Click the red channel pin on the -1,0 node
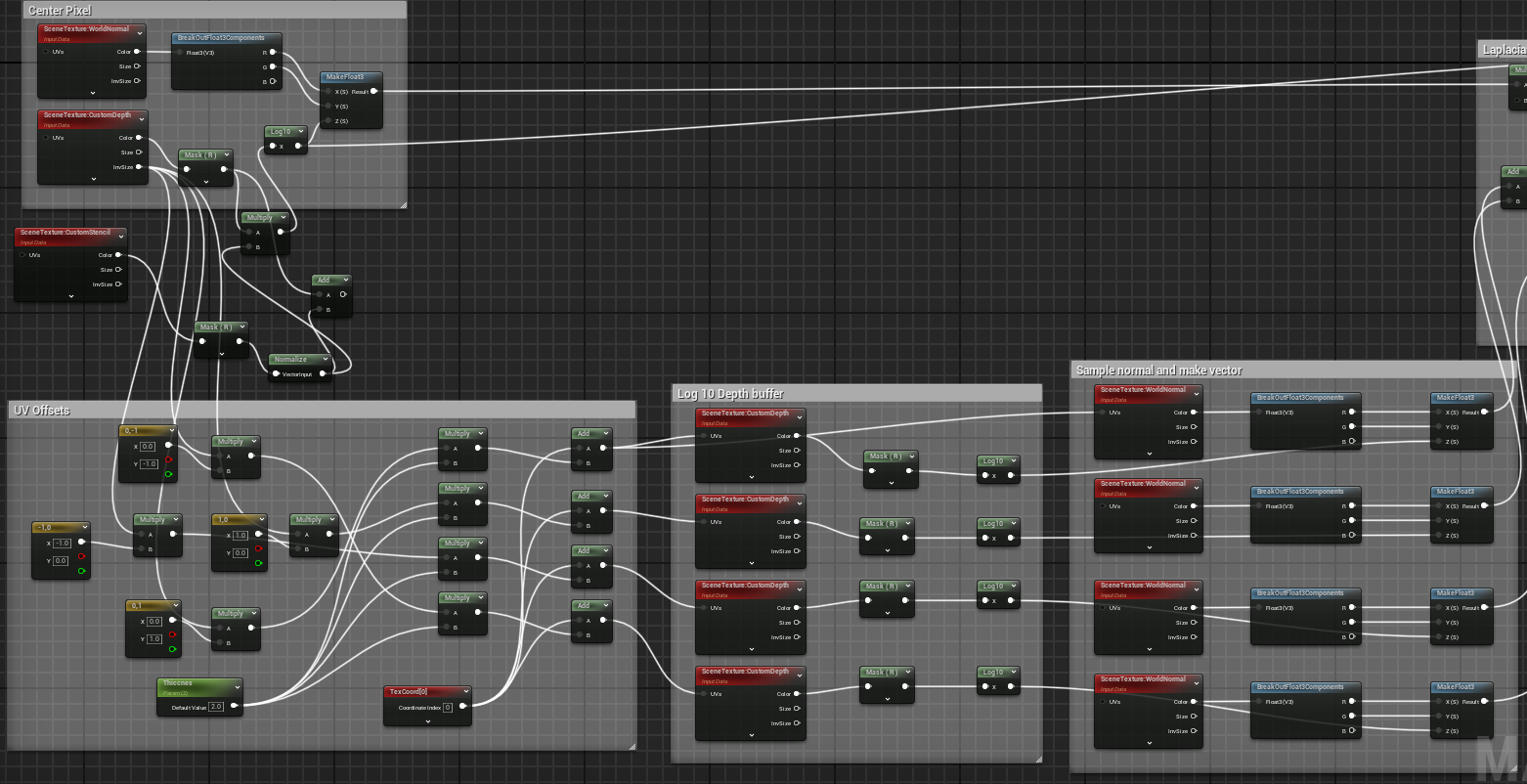The height and width of the screenshot is (784, 1527). tap(81, 556)
